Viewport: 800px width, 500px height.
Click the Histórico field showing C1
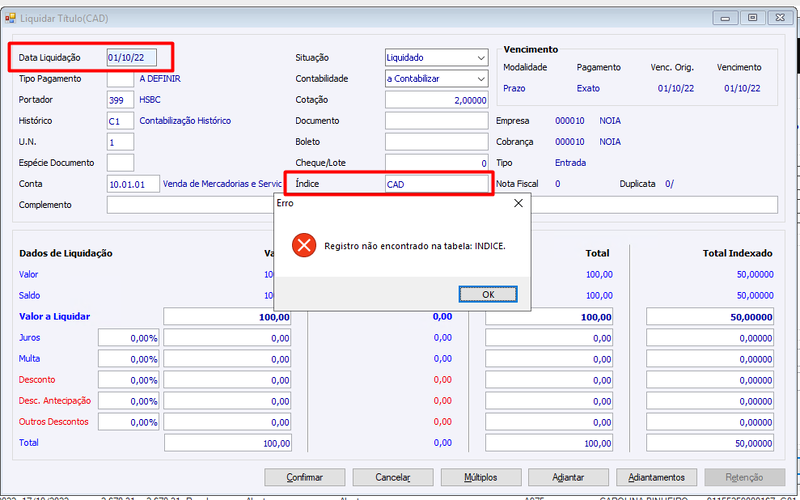pyautogui.click(x=120, y=121)
